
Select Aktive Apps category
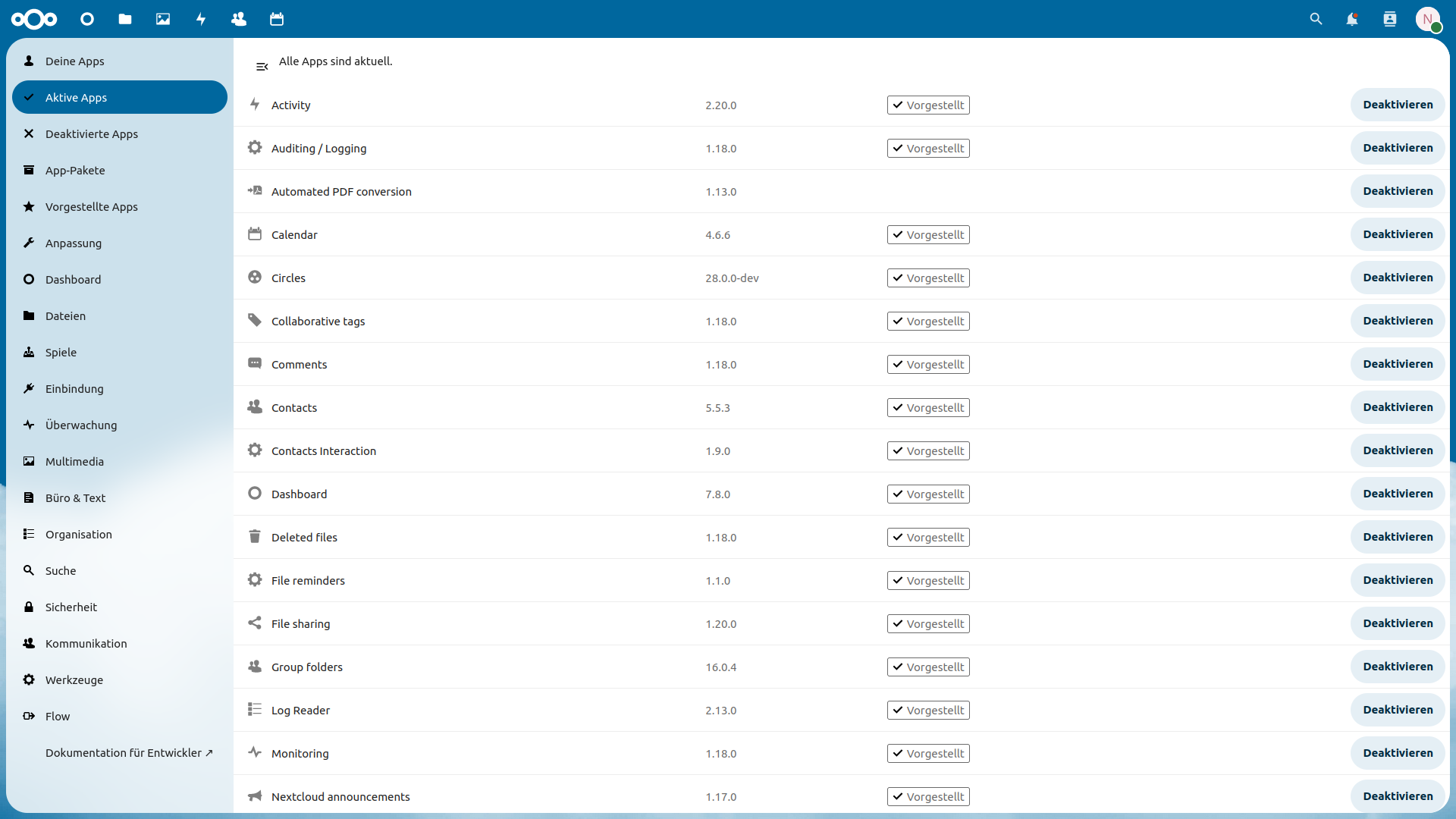click(x=120, y=97)
